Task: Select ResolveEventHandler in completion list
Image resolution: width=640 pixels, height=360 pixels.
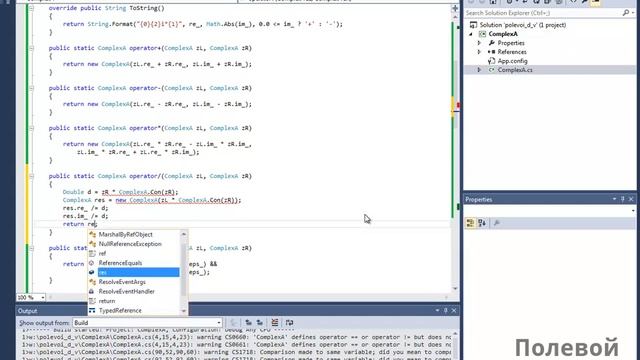Action: point(127,291)
